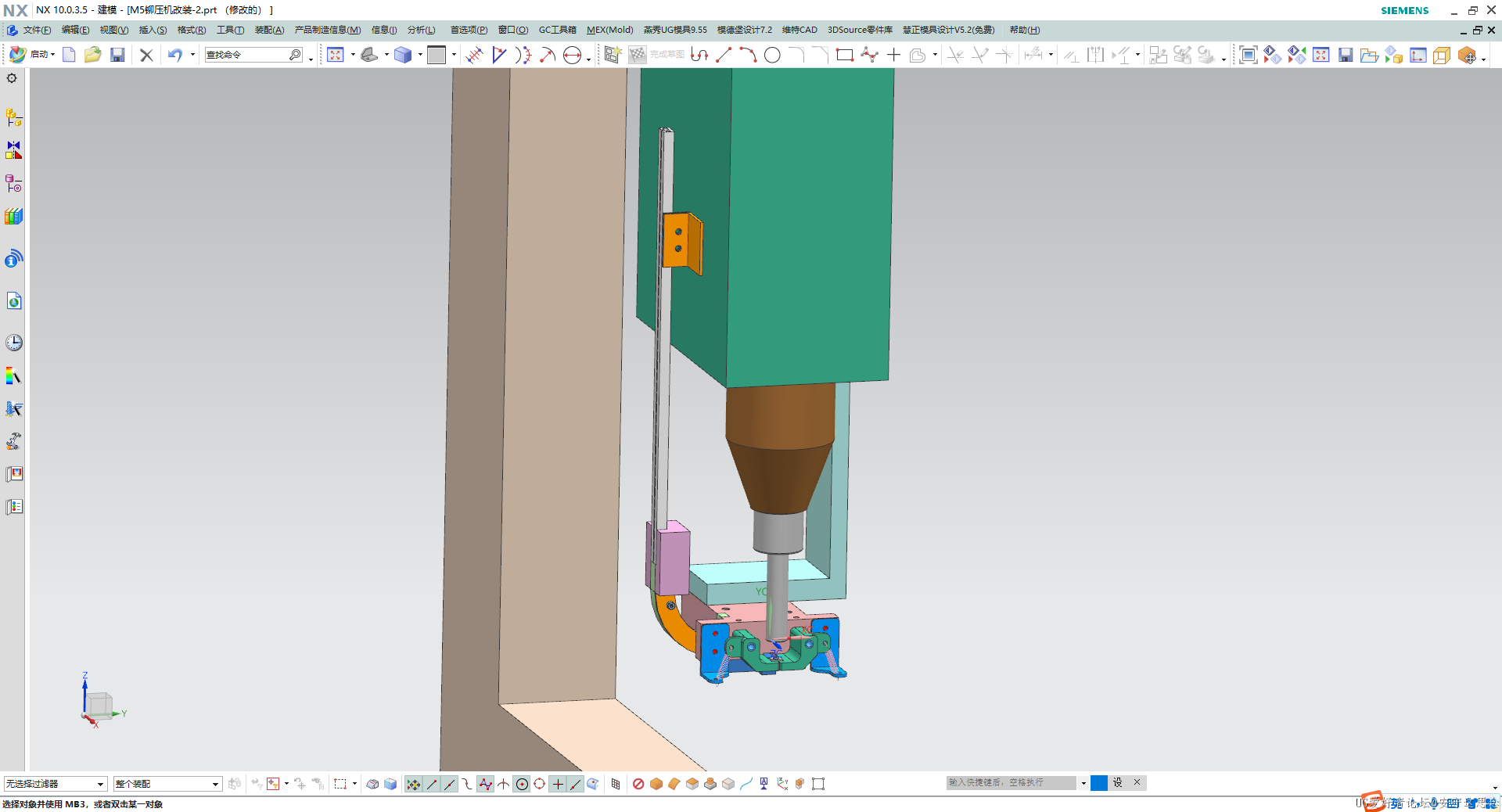
Task: Click the Studio Spline tool
Action: click(869, 55)
